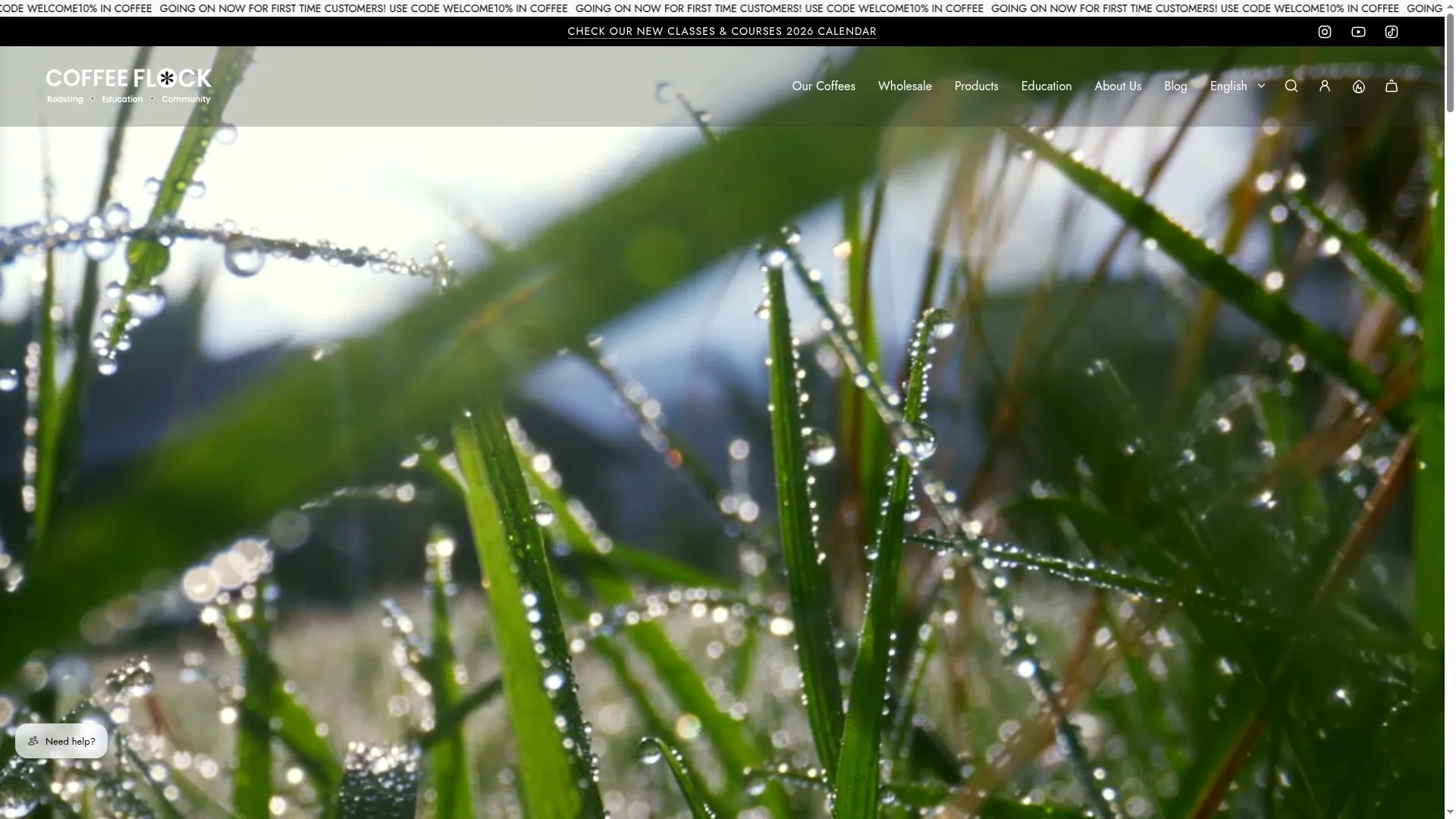Go to the Wholesale menu item
The image size is (1456, 819).
click(x=905, y=86)
